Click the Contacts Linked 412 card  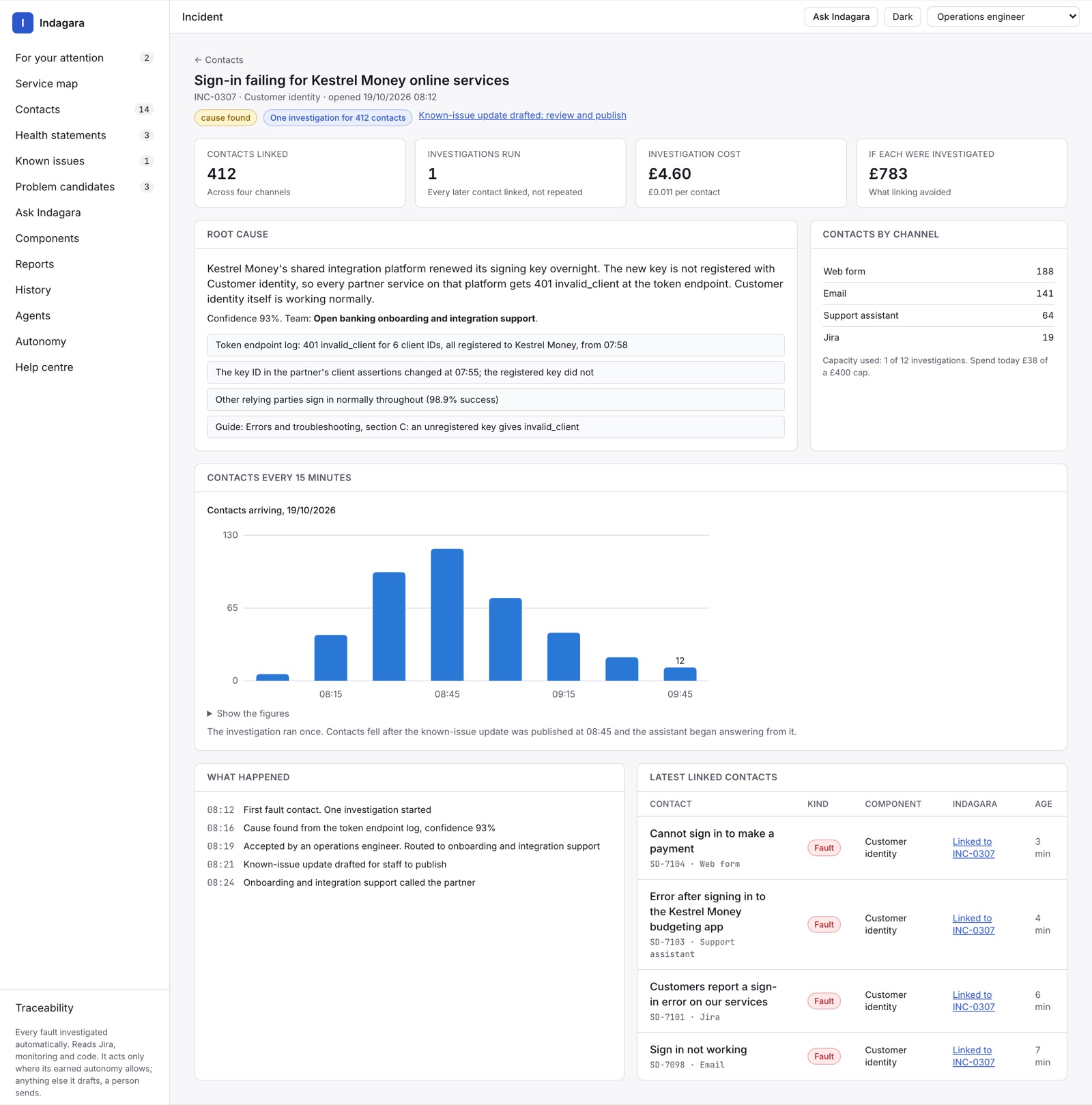(300, 173)
